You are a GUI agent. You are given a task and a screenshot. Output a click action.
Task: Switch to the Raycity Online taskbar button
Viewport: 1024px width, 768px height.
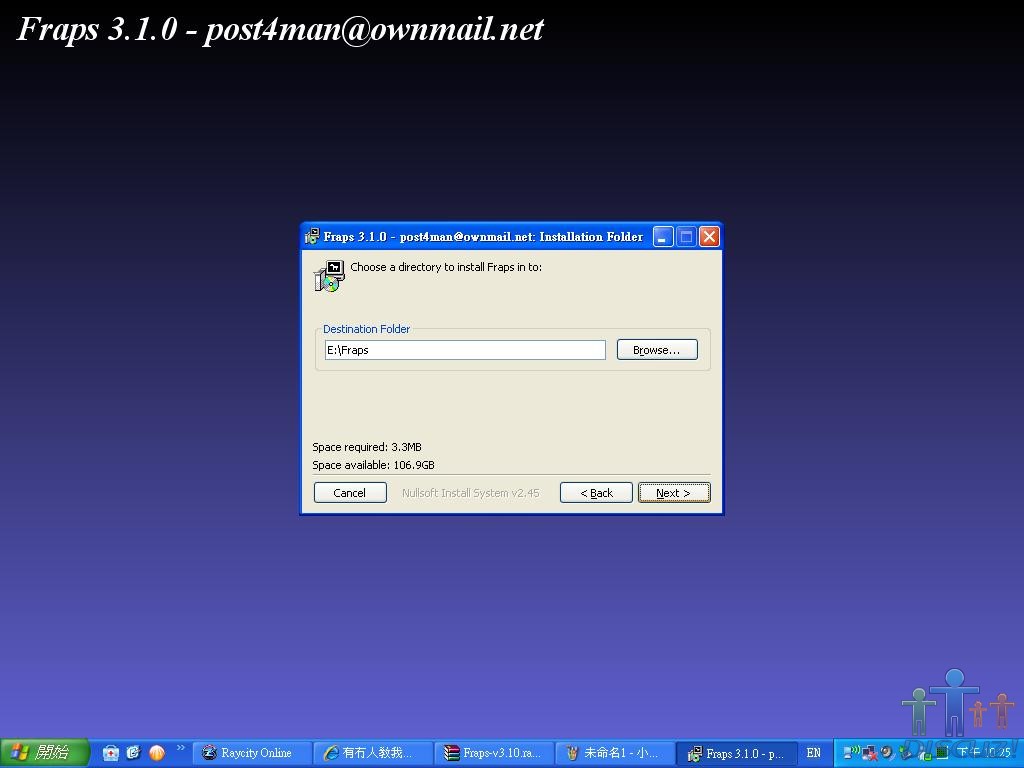click(252, 753)
